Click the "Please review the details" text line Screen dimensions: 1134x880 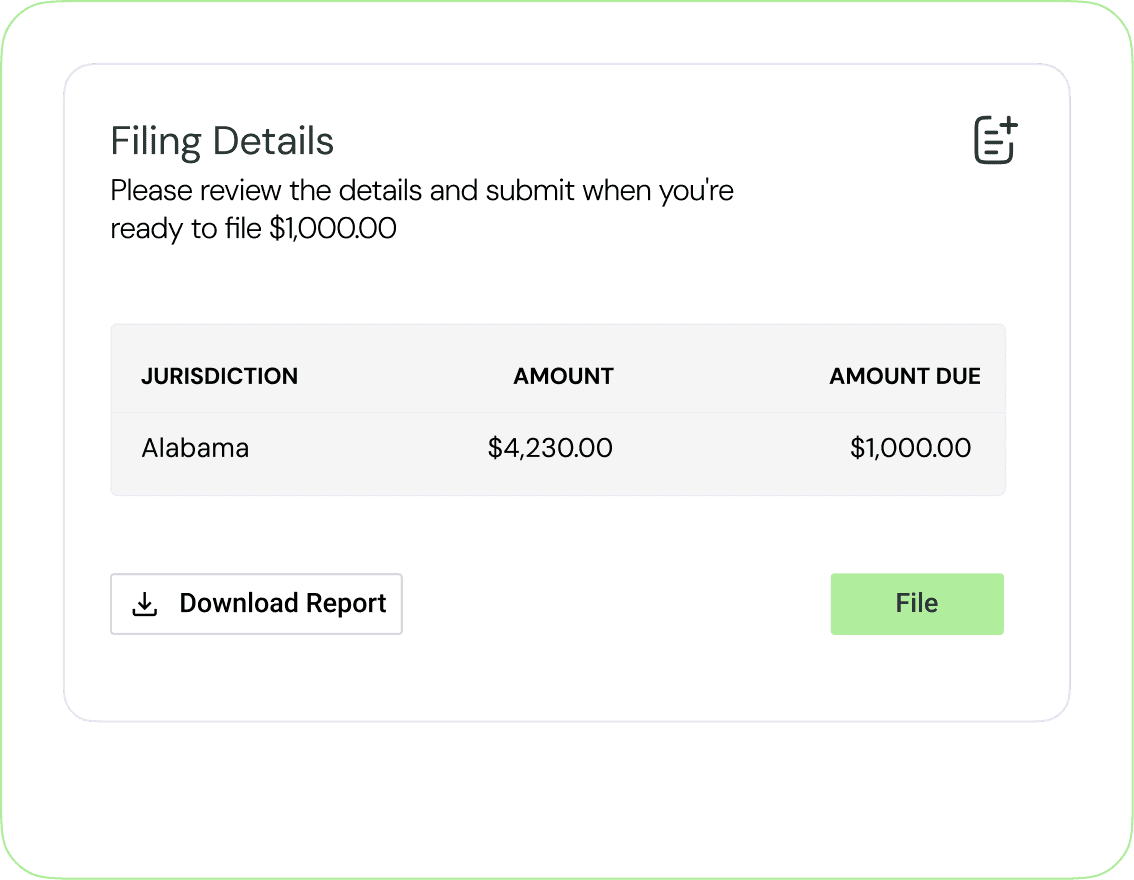[x=422, y=190]
